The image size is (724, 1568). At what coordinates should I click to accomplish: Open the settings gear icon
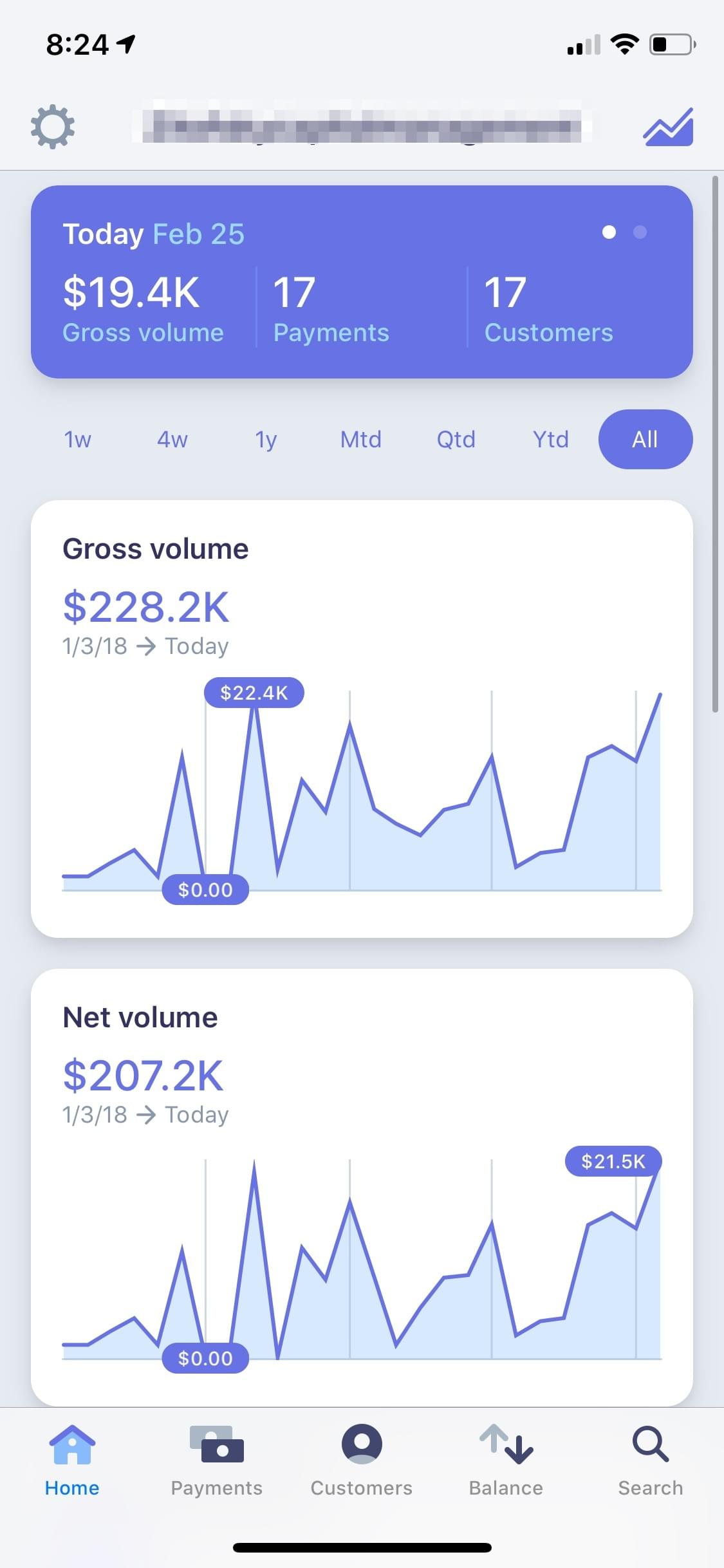53,127
